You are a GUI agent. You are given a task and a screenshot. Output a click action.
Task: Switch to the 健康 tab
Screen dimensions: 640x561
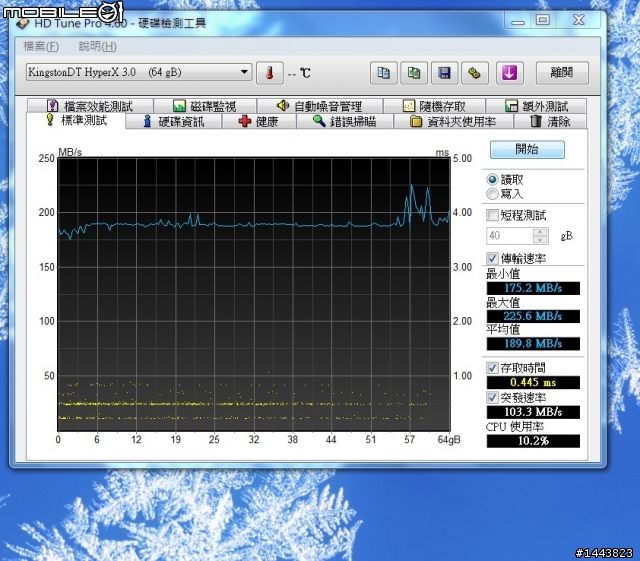[x=259, y=121]
